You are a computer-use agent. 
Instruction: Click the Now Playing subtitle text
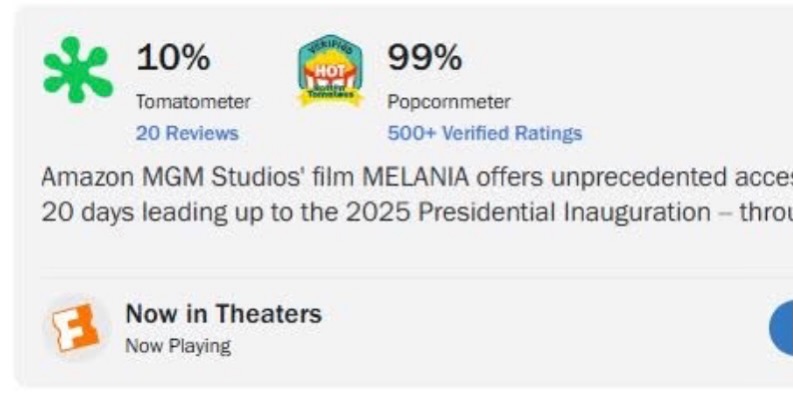click(178, 346)
